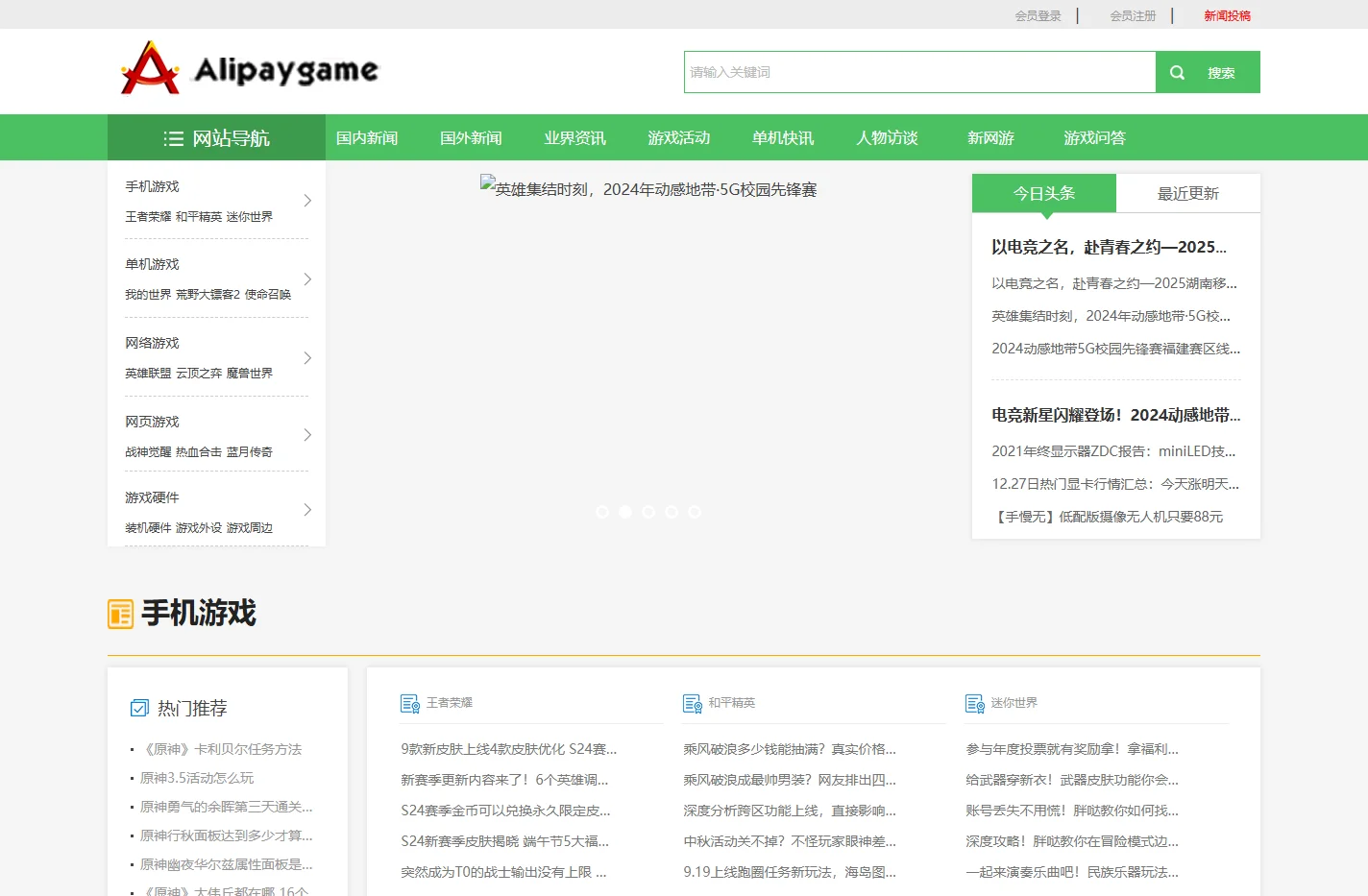This screenshot has height=896, width=1368.
Task: Click the green 搜索 button
Action: tap(1208, 72)
